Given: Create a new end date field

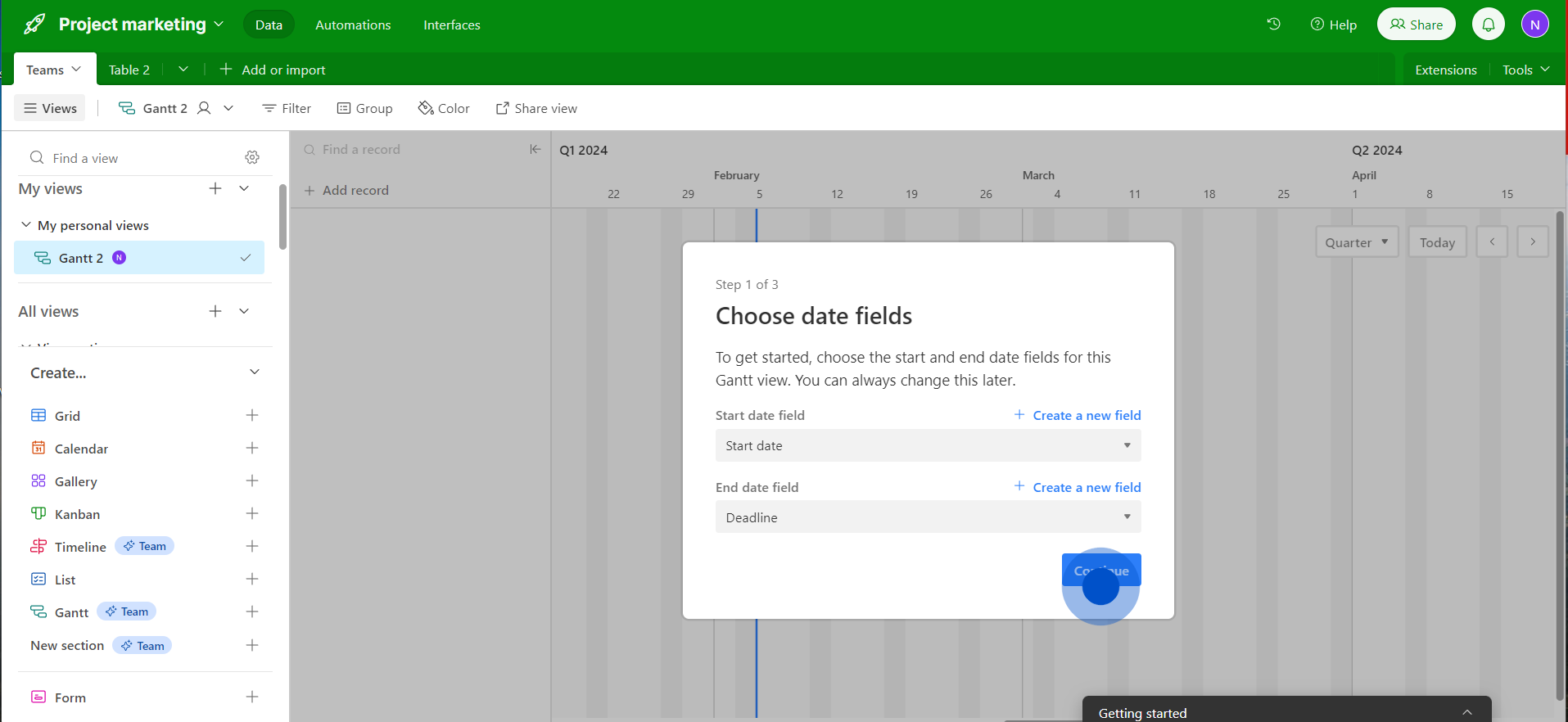Looking at the screenshot, I should point(1078,487).
